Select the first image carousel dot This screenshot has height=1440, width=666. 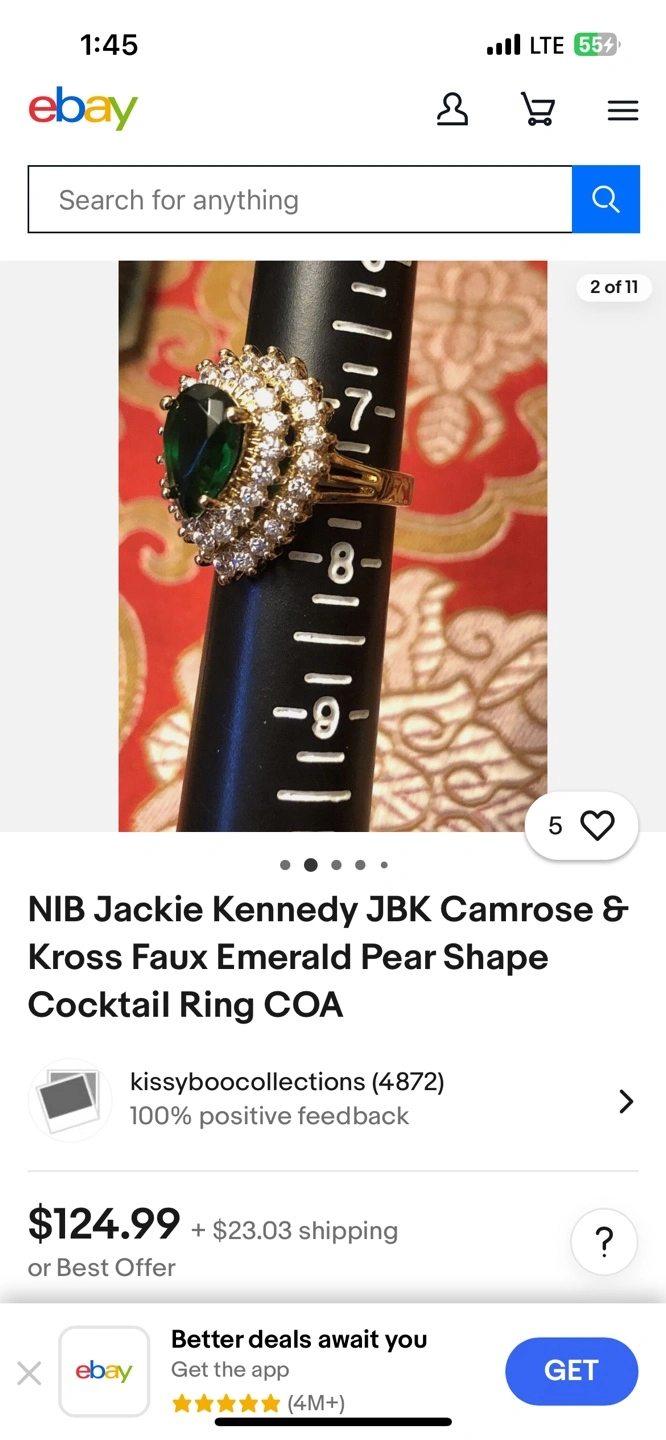tap(285, 865)
